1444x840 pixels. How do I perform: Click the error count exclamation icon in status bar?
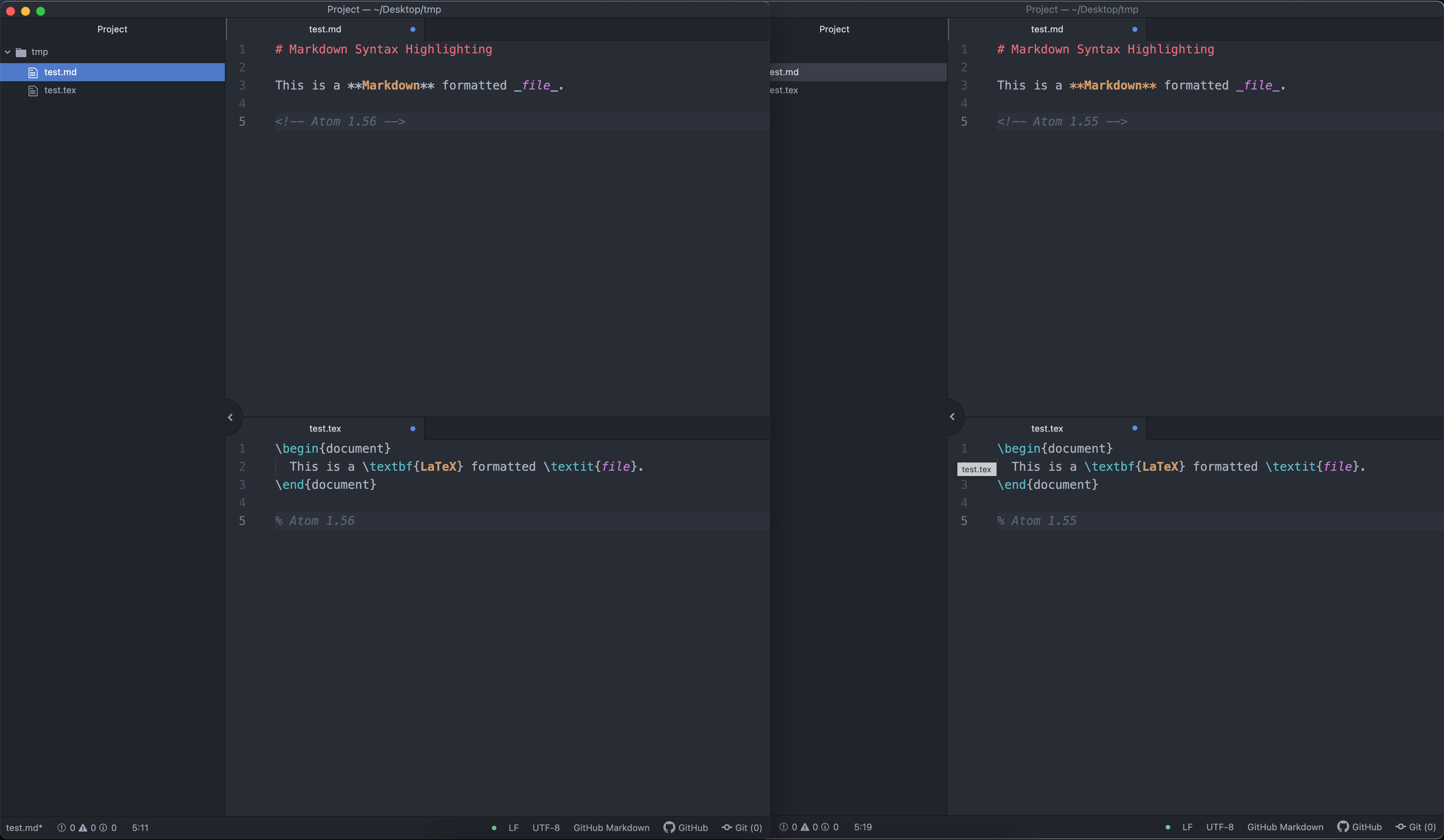pos(62,827)
